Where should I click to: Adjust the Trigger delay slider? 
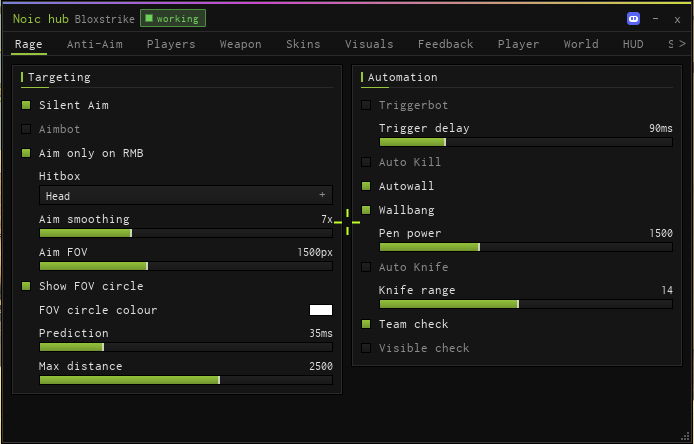pos(526,142)
